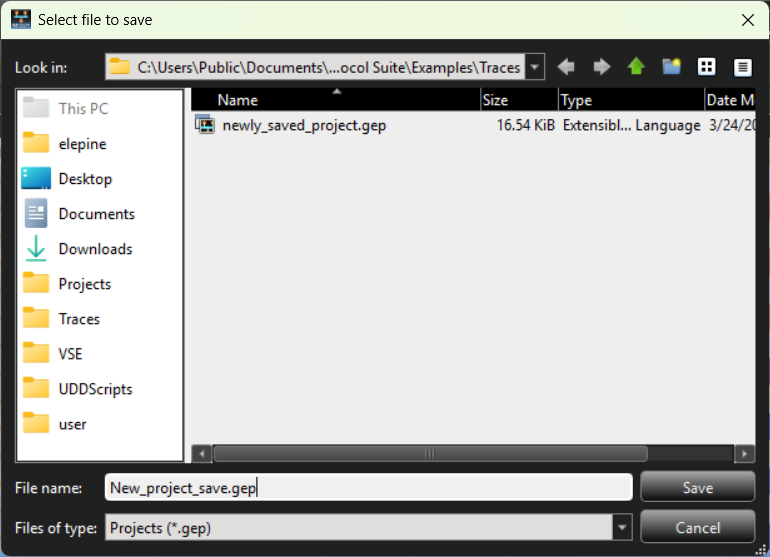Expand the Look in path dropdown
Viewport: 770px width, 557px height.
pyautogui.click(x=535, y=67)
